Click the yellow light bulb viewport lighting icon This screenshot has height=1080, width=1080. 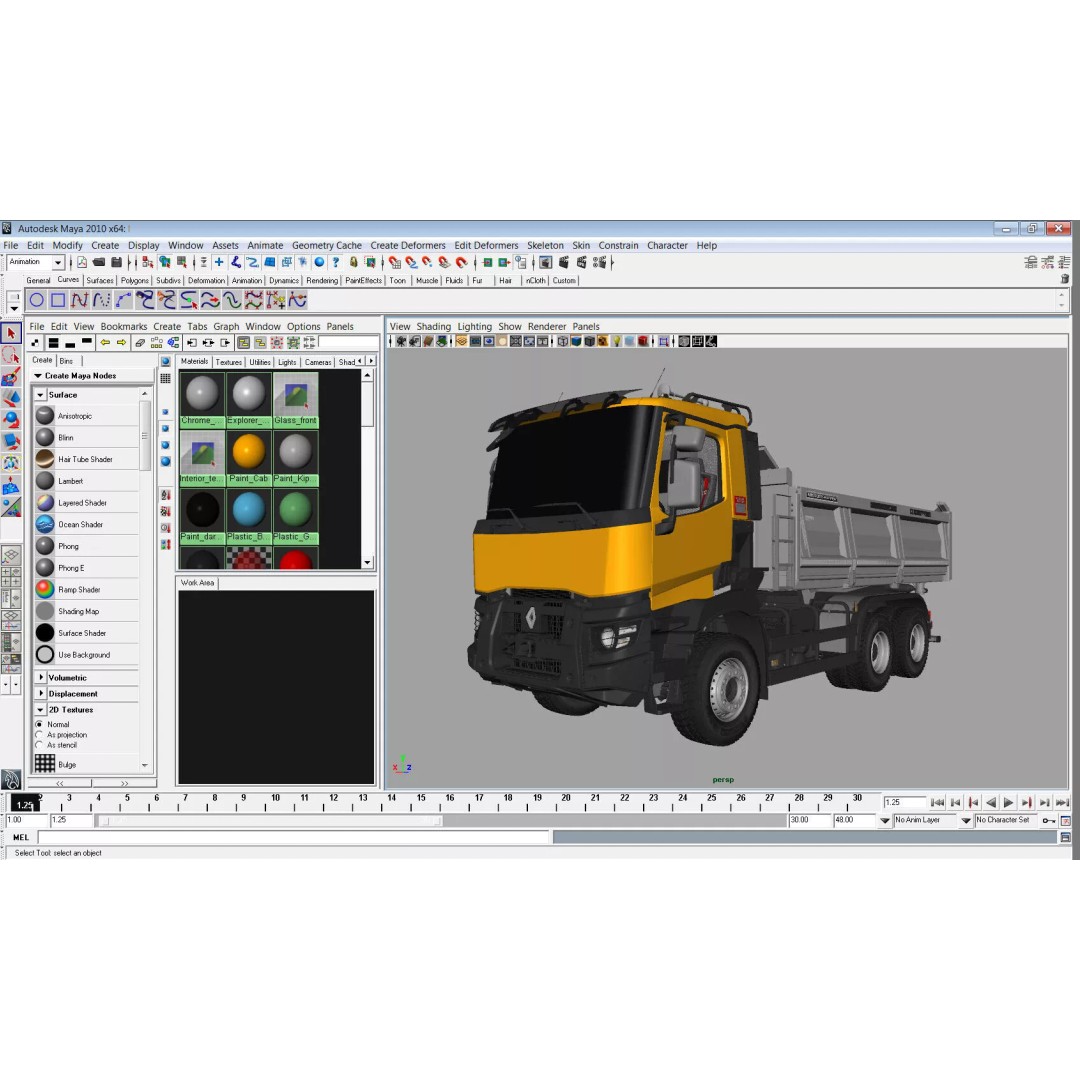coord(616,342)
